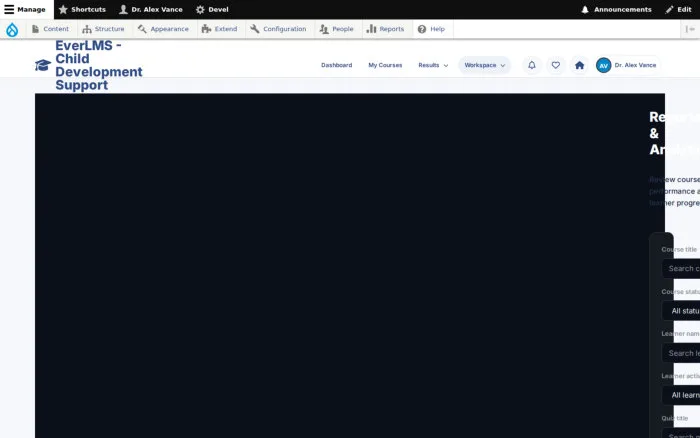Viewport: 700px width, 438px height.
Task: Click the Course title search field
Action: (x=681, y=268)
